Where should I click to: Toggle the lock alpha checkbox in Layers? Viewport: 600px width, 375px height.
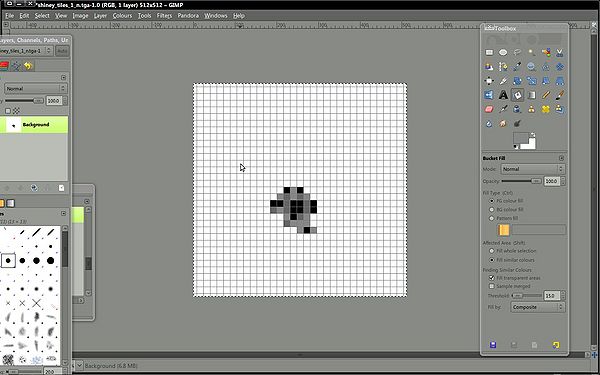(8, 111)
